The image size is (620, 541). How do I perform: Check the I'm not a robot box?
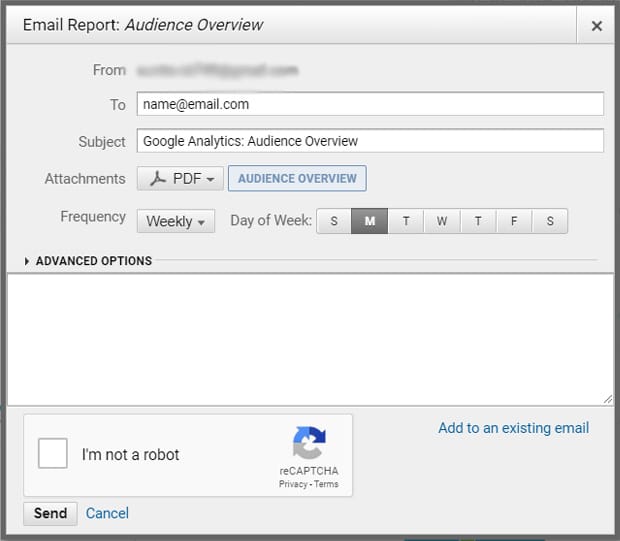click(53, 453)
